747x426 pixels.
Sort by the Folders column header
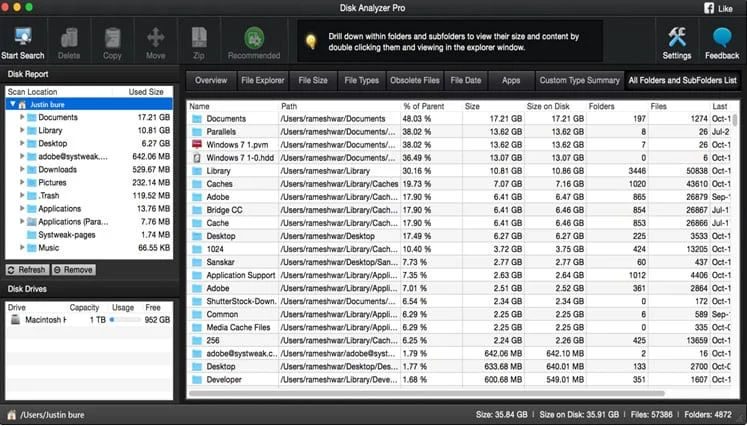tap(616, 106)
